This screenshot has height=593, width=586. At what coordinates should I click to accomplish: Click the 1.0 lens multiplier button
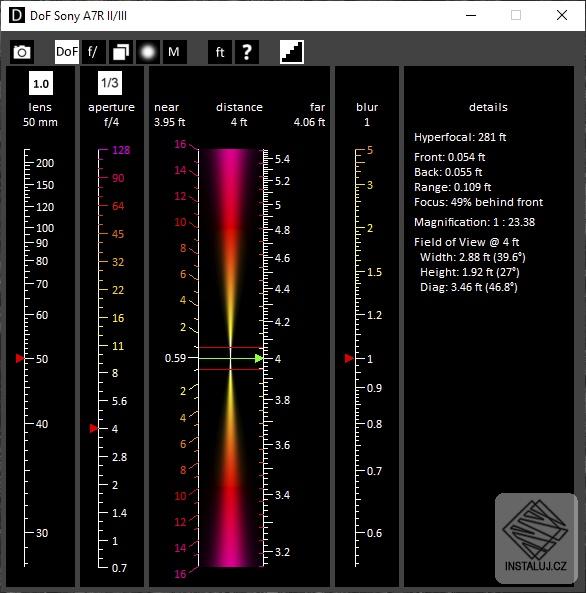[41, 83]
